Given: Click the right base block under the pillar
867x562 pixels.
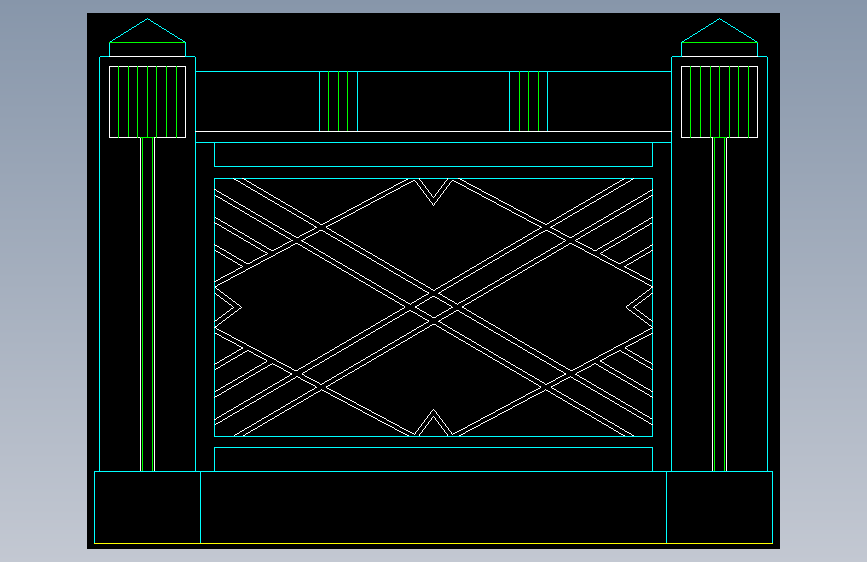Looking at the screenshot, I should point(719,507).
